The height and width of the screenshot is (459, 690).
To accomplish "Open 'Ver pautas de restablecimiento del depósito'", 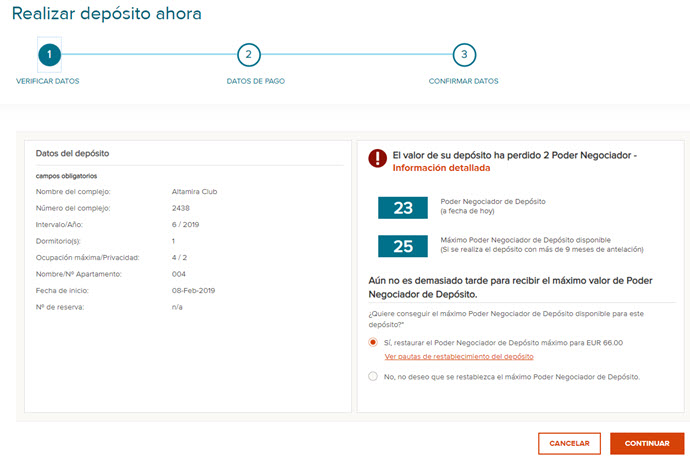I will click(x=459, y=356).
